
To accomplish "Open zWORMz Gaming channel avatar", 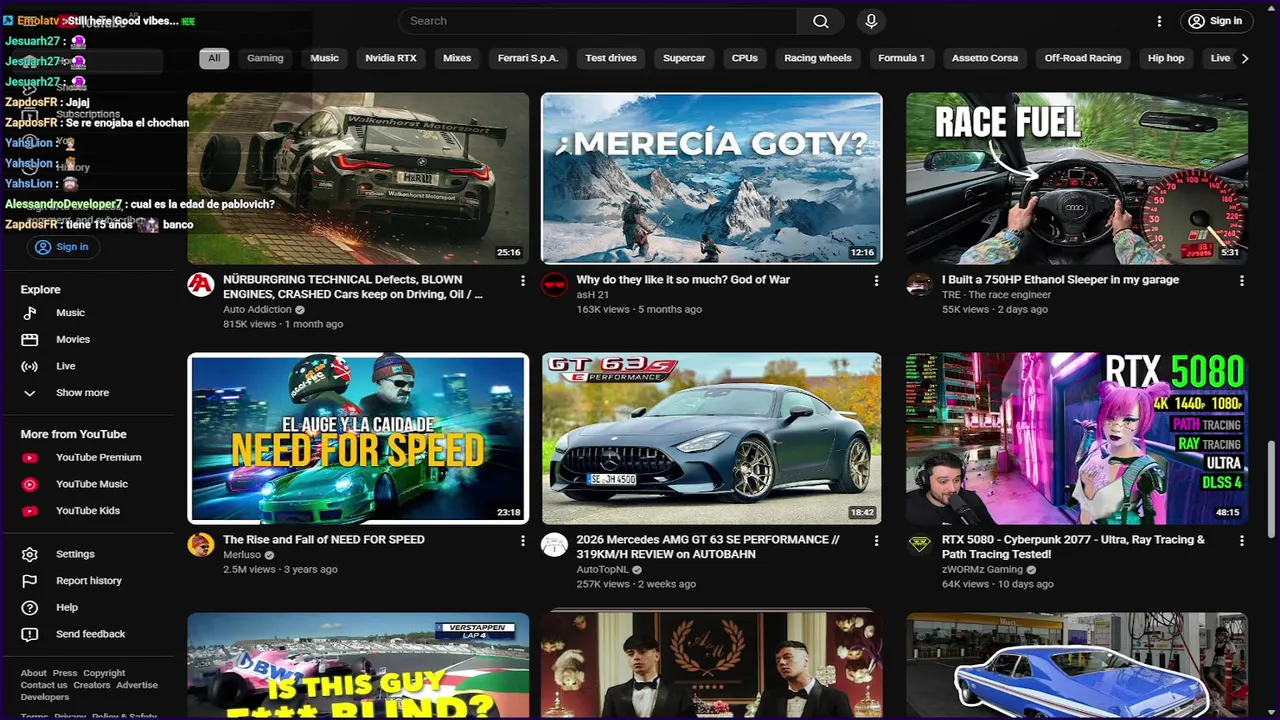I will [x=919, y=545].
